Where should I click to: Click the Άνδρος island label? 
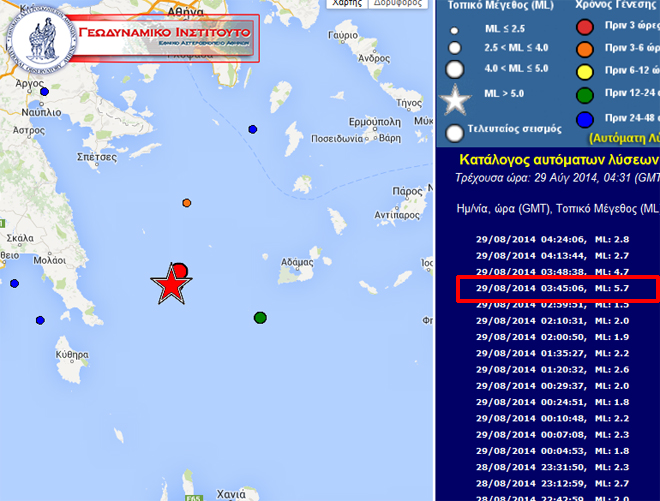coord(374,58)
